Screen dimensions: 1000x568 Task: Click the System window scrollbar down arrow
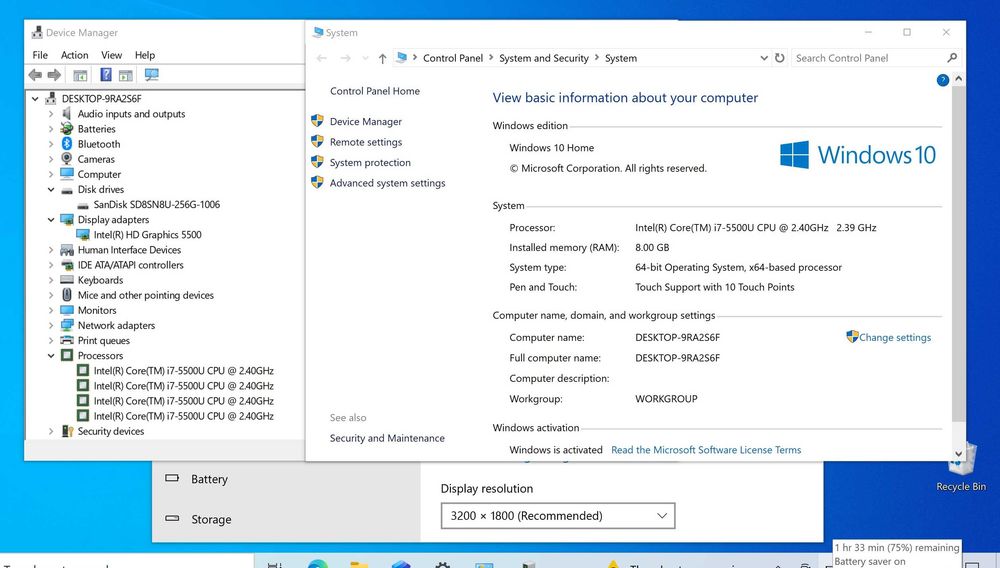point(959,454)
